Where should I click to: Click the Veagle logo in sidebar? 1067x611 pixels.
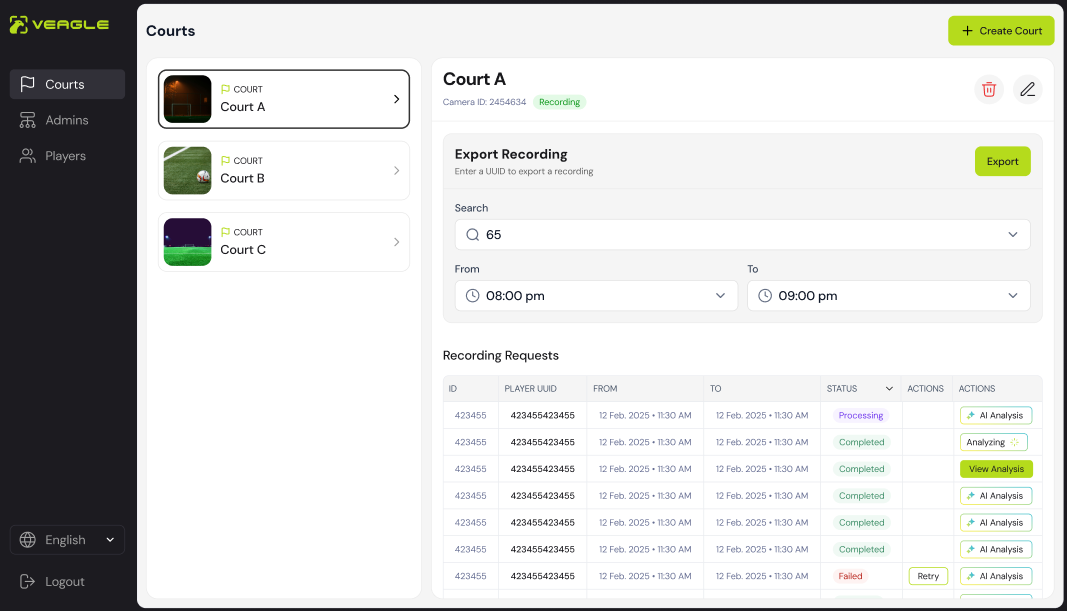(60, 25)
